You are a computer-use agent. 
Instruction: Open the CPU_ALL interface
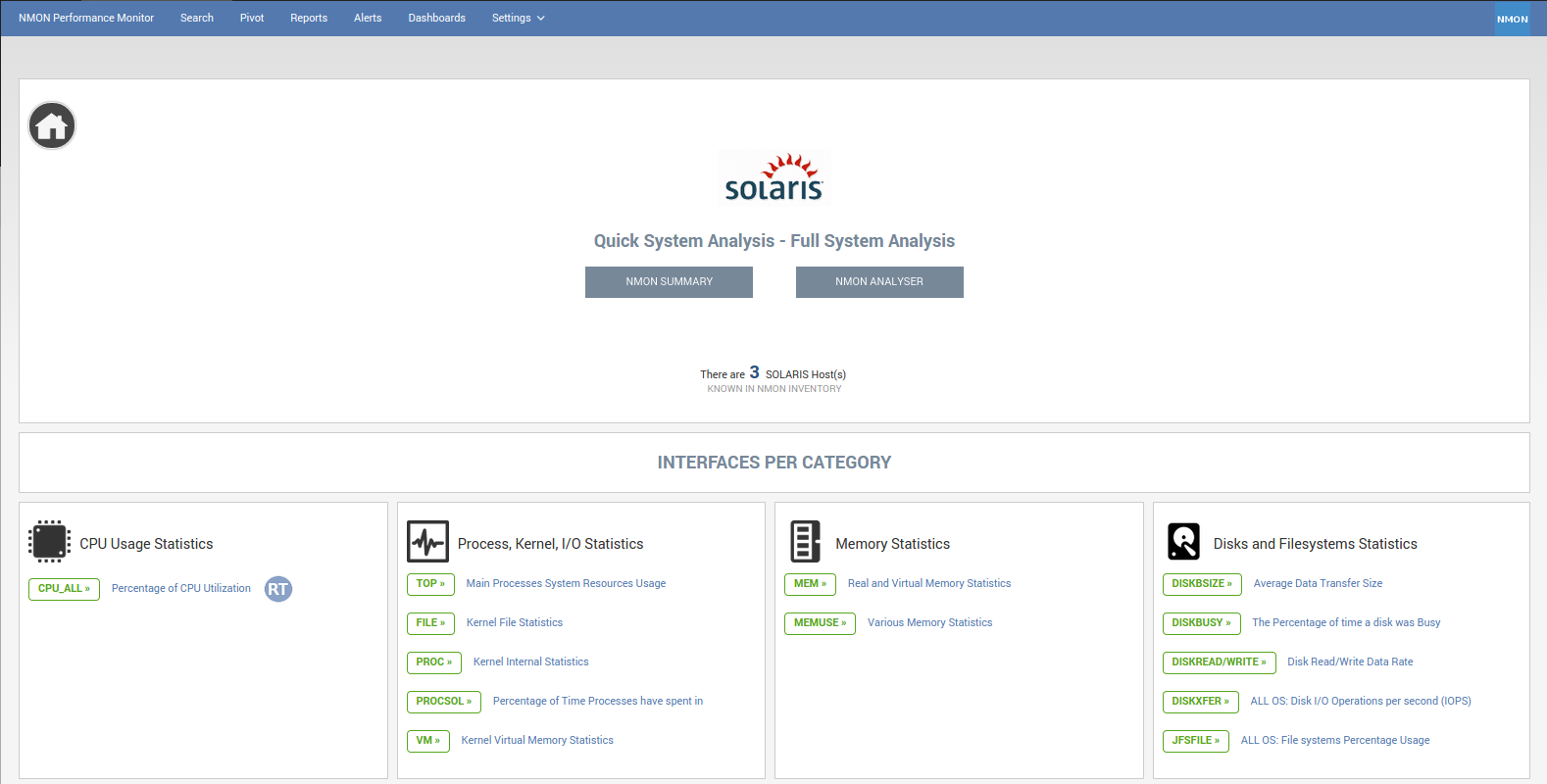pyautogui.click(x=64, y=589)
